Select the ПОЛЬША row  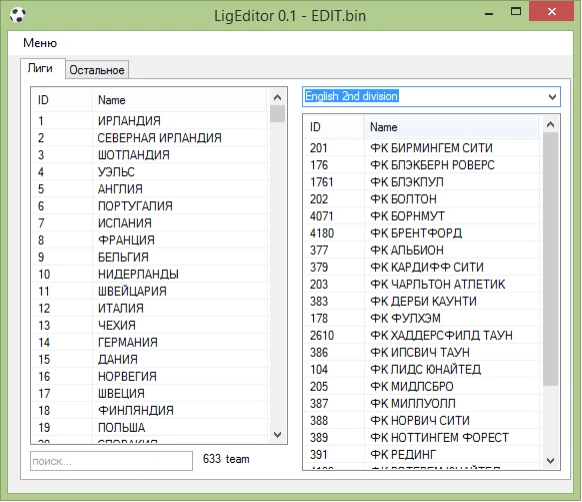[150, 428]
